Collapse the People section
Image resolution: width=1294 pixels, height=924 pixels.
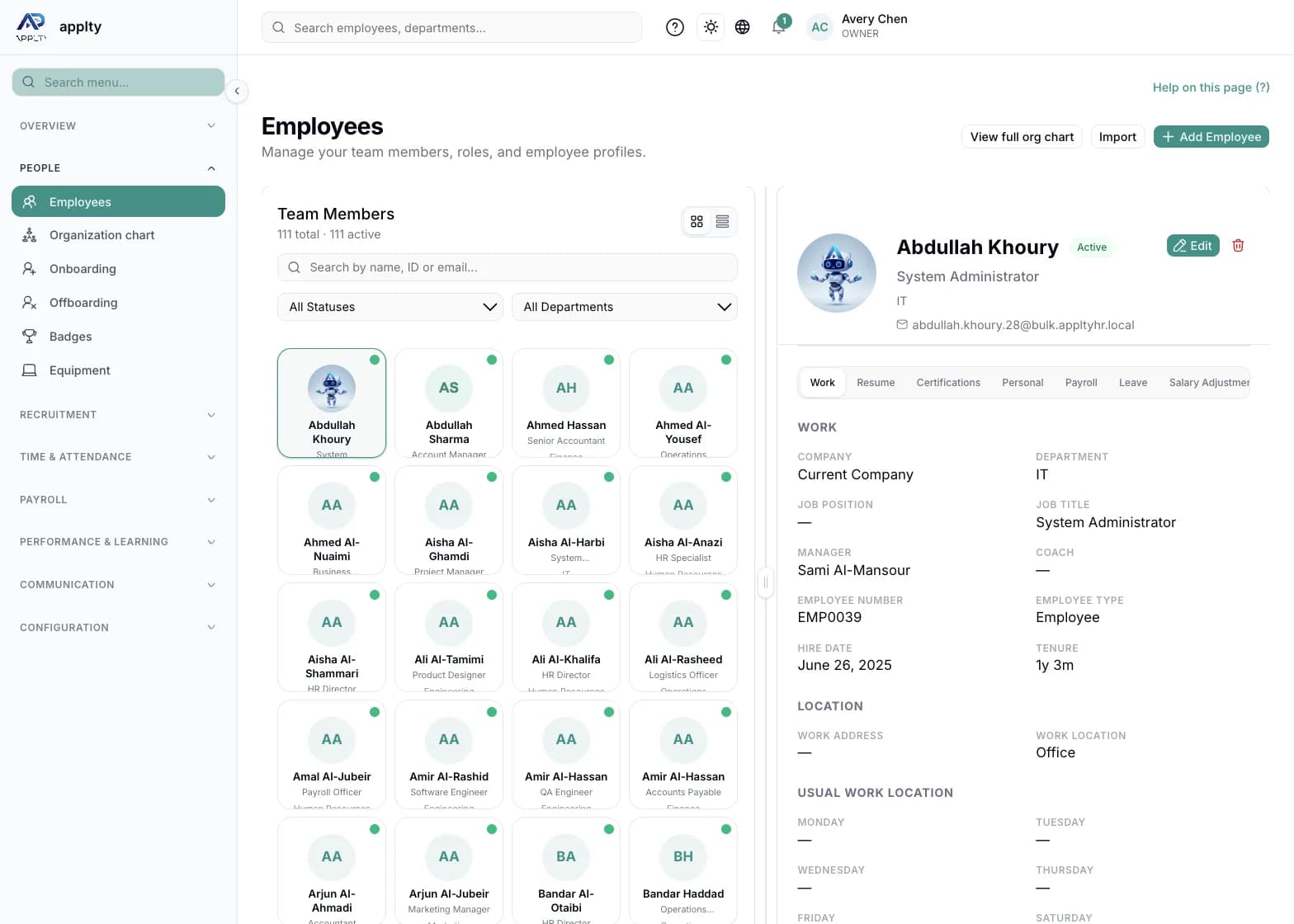point(118,168)
